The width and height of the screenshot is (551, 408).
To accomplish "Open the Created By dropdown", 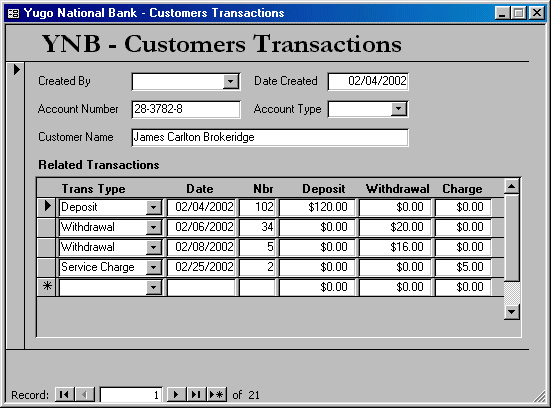I will pyautogui.click(x=231, y=82).
